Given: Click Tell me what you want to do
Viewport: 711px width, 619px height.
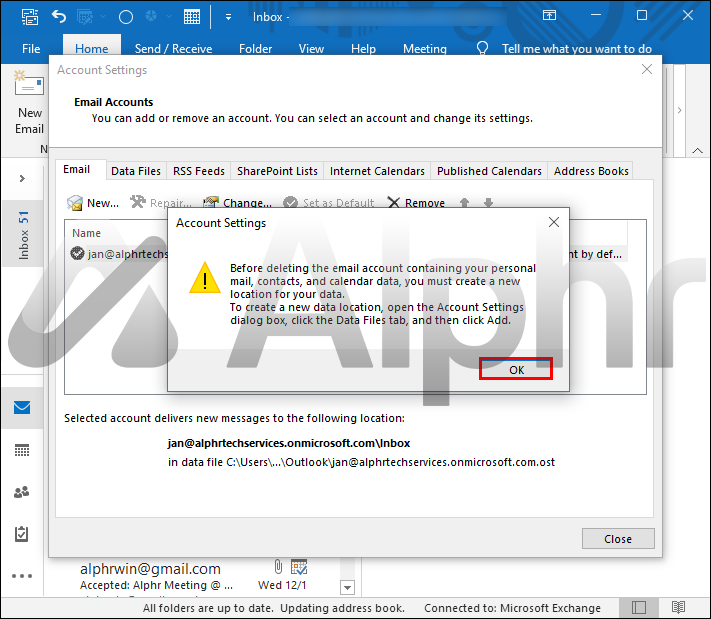Looking at the screenshot, I should 576,49.
